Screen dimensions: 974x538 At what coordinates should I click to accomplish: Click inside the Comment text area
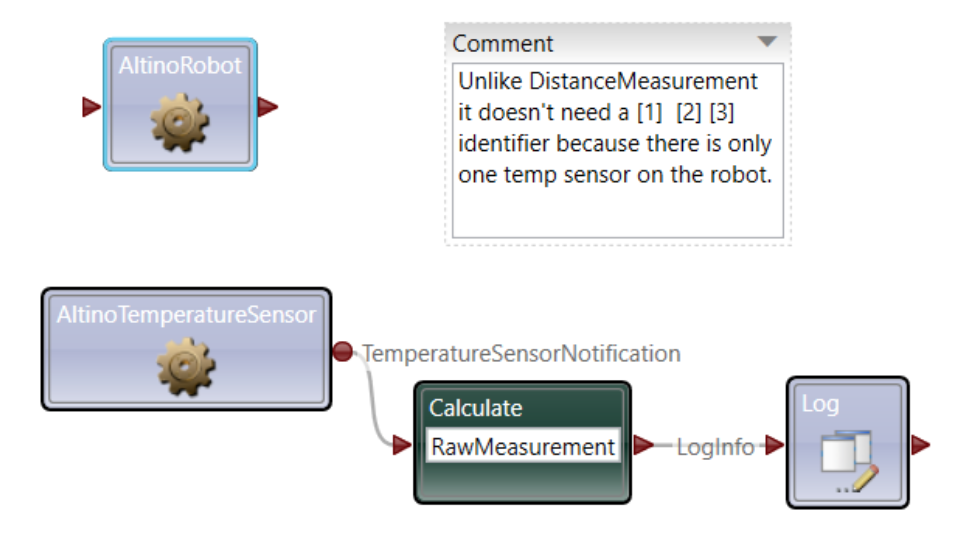pos(617,150)
